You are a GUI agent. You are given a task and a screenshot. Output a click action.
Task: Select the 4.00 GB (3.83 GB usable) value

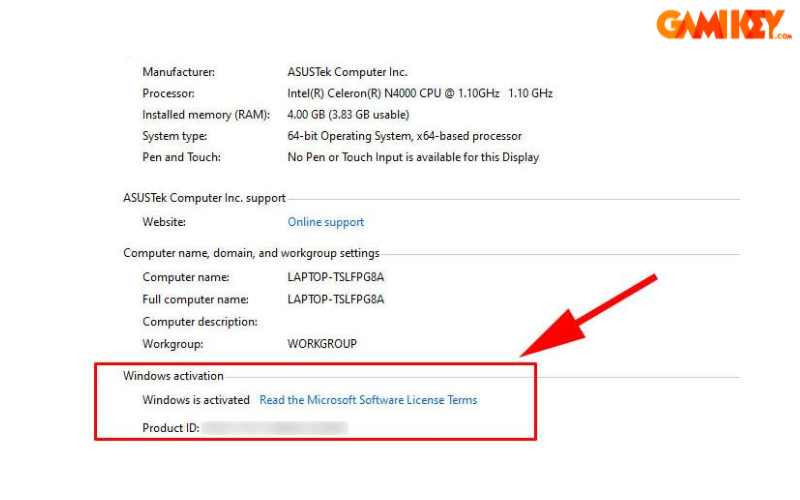348,115
